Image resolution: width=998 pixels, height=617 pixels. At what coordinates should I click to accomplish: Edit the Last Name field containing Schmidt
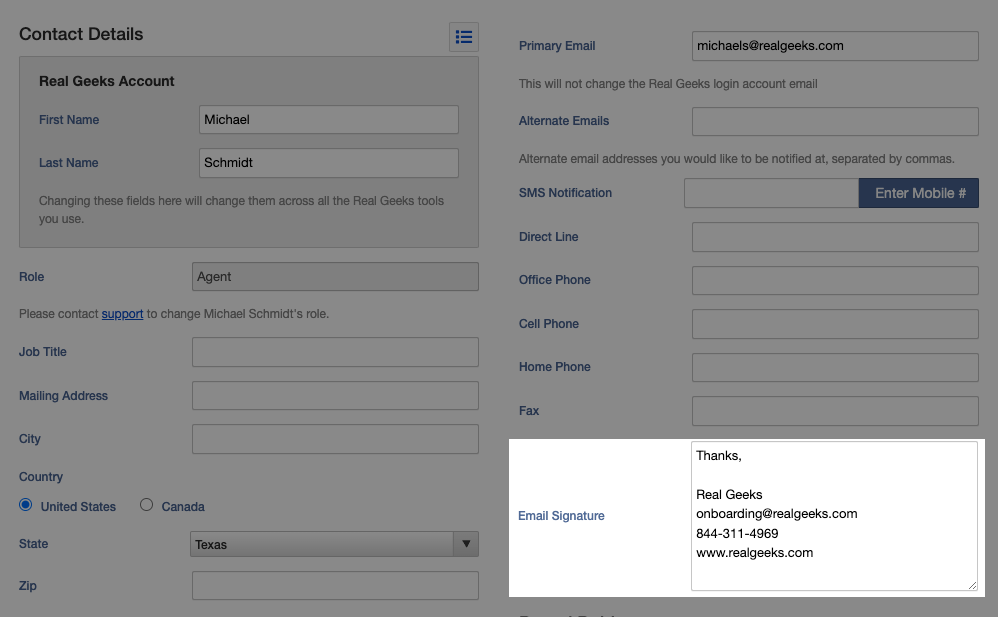(x=328, y=163)
